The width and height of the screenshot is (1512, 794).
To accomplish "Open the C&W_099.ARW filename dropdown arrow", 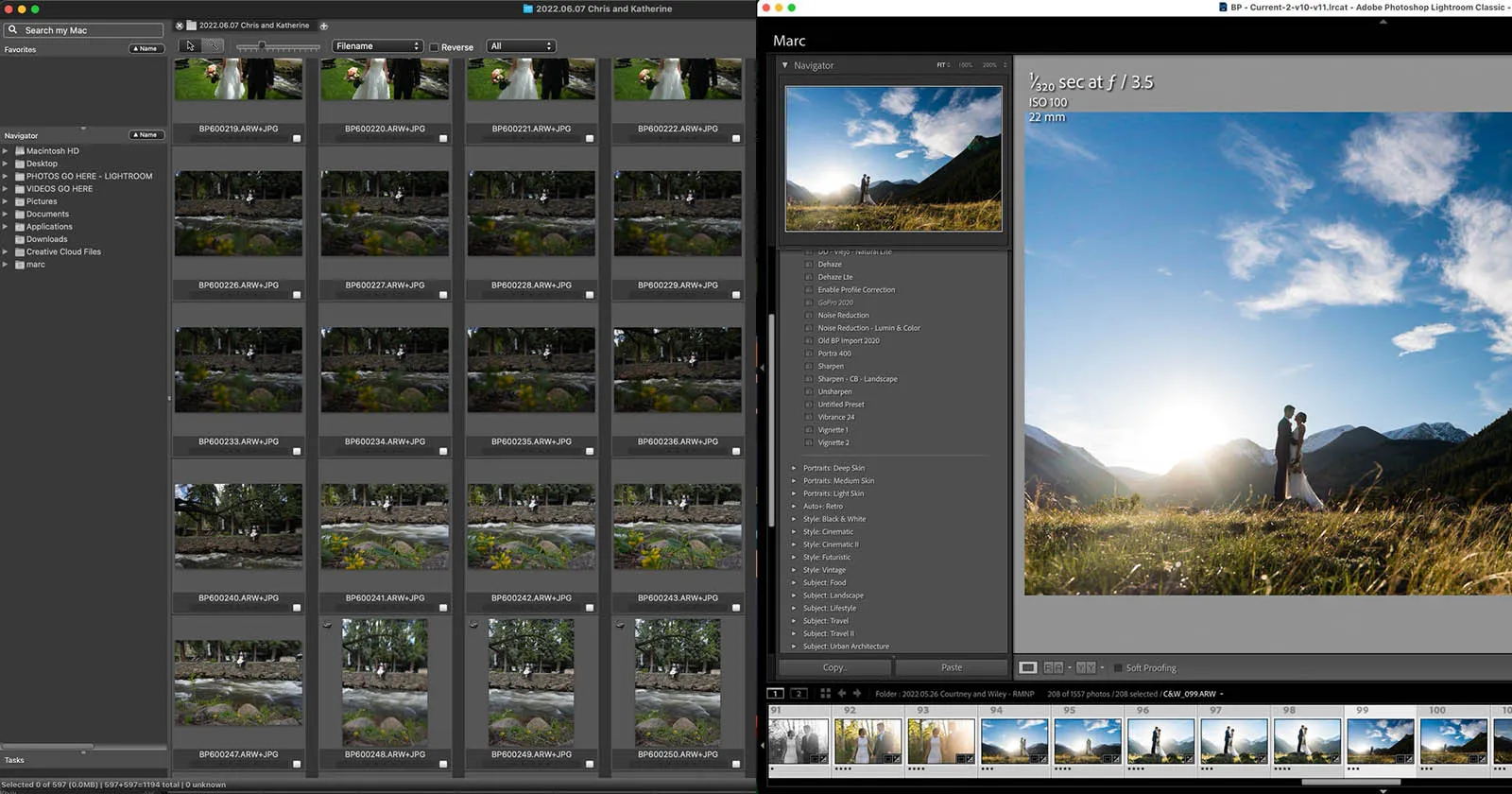I will 1222,694.
